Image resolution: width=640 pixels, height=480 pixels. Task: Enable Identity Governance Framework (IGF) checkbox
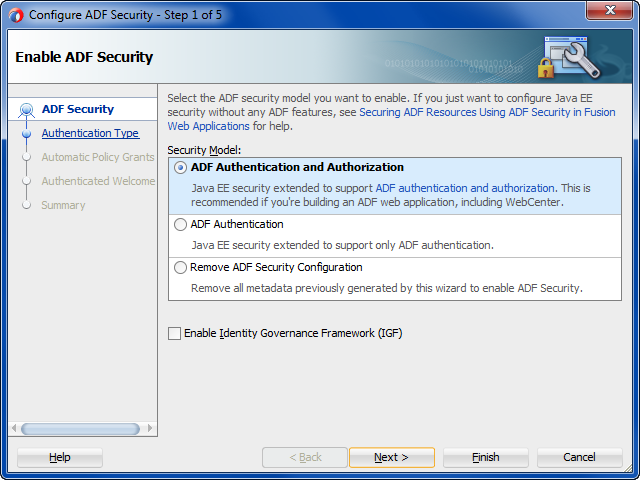175,333
